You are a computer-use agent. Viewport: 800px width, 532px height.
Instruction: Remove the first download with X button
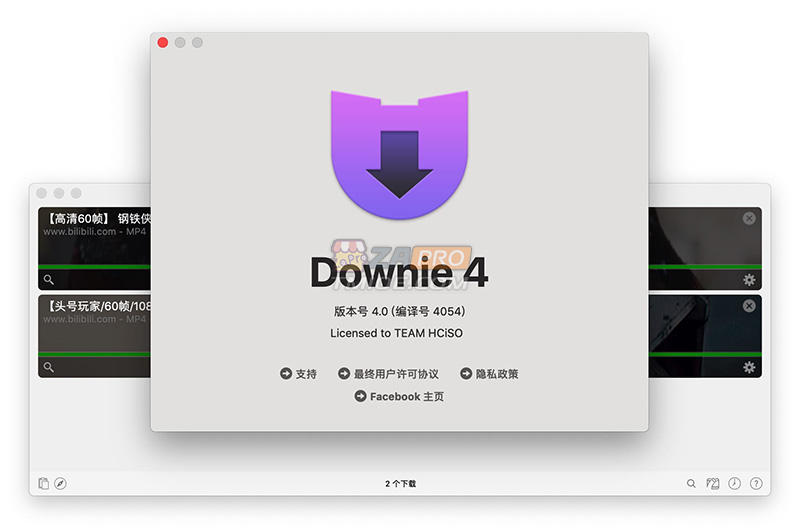pos(749,218)
